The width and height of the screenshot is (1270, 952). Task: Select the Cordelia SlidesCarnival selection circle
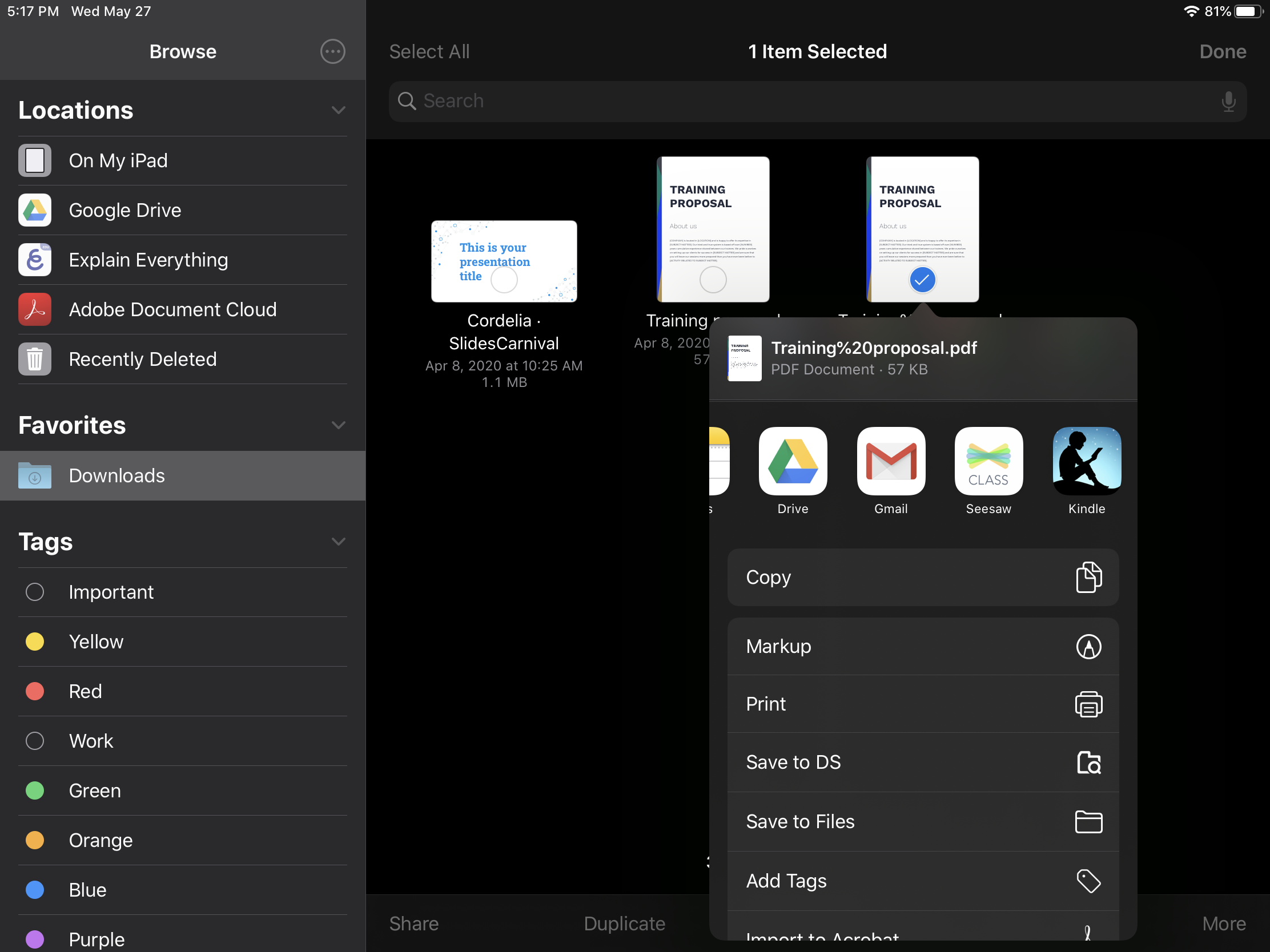(504, 280)
